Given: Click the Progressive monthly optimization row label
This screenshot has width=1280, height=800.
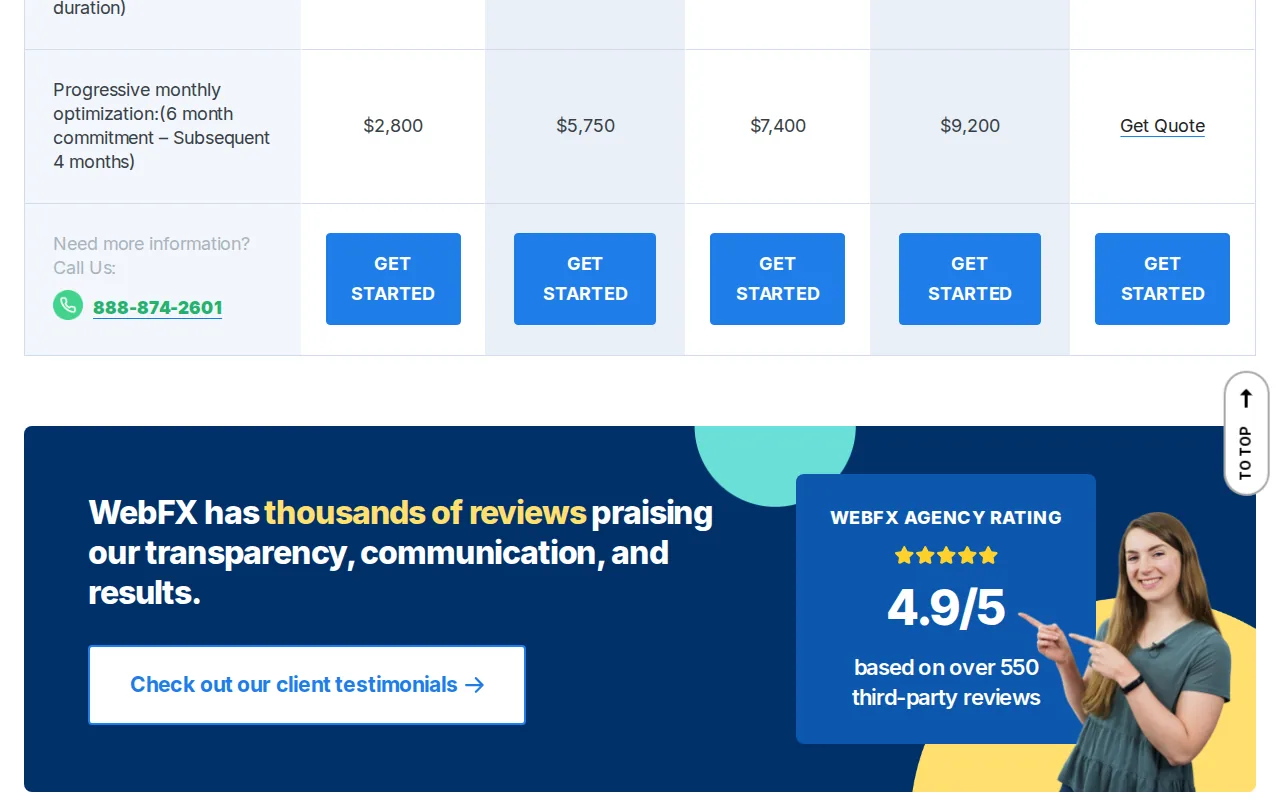Looking at the screenshot, I should (162, 126).
